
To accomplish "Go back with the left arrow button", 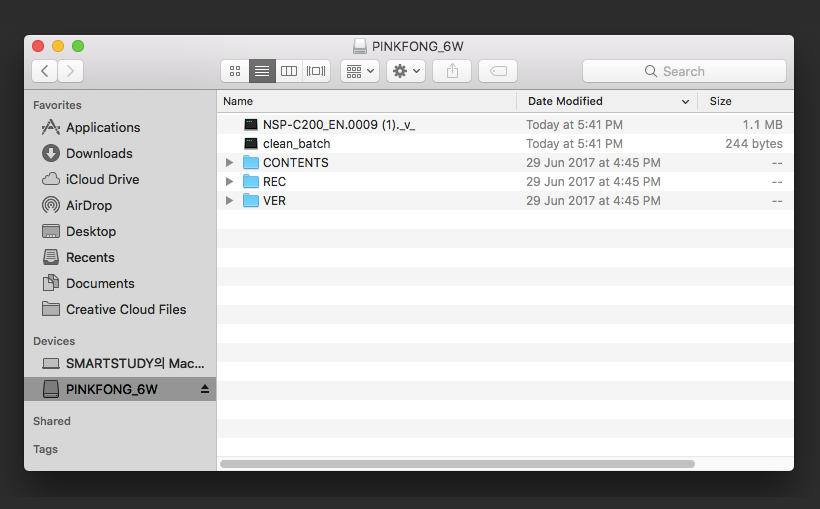I will [44, 71].
